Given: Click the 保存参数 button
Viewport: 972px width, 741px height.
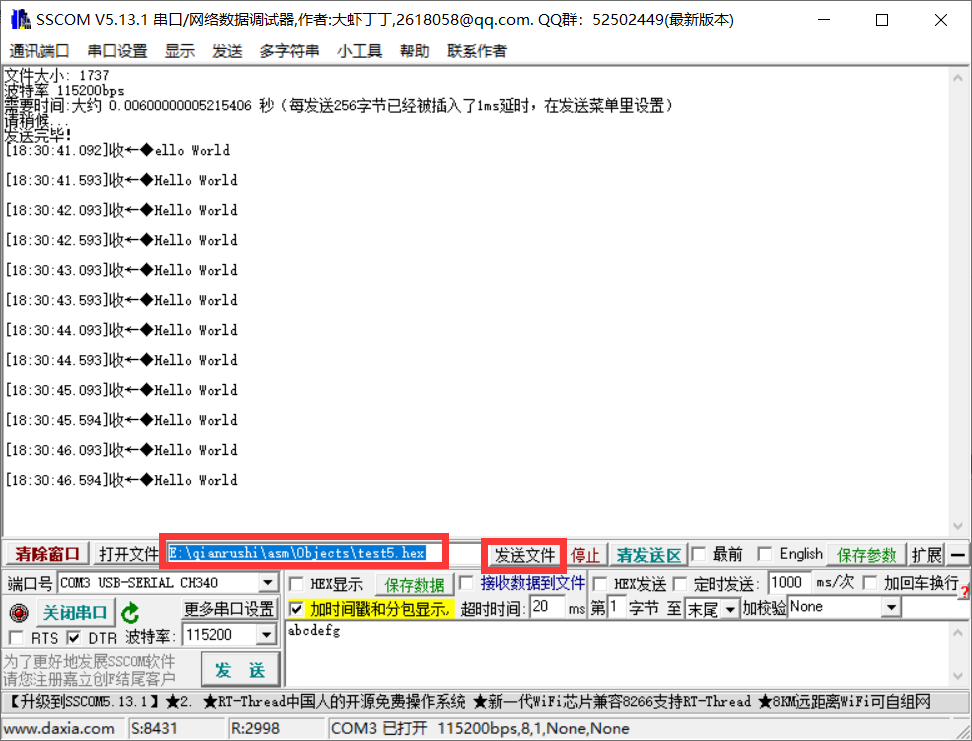Looking at the screenshot, I should (866, 555).
